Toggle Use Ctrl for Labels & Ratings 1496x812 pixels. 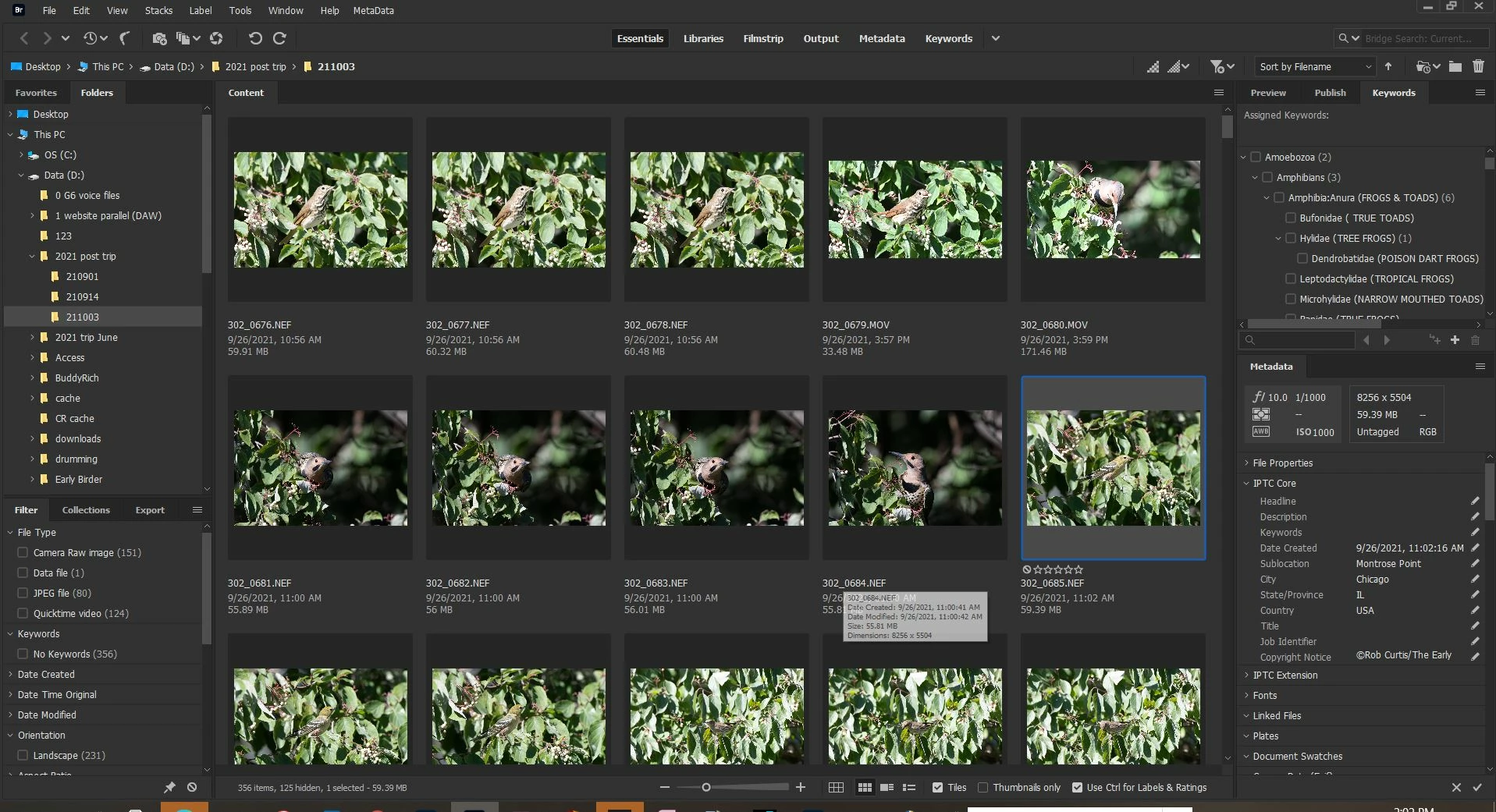click(x=1077, y=788)
